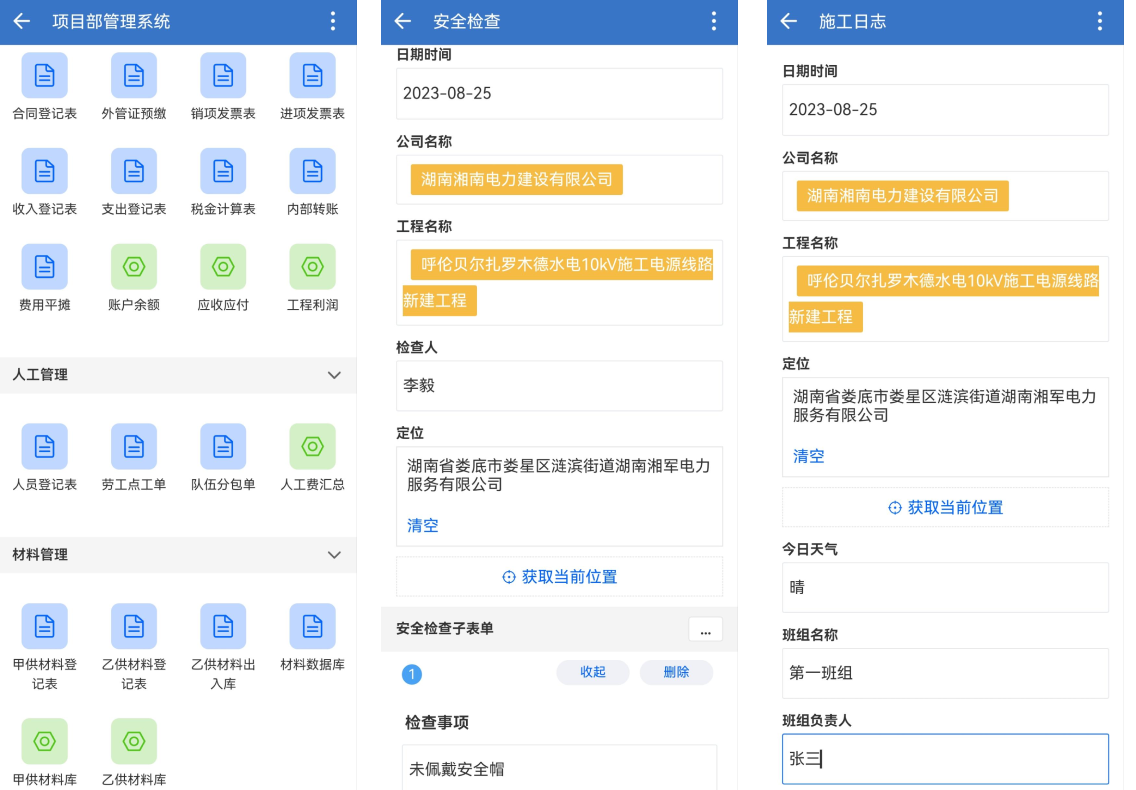
Task: Open the 税金计算表 form icon
Action: (x=223, y=172)
